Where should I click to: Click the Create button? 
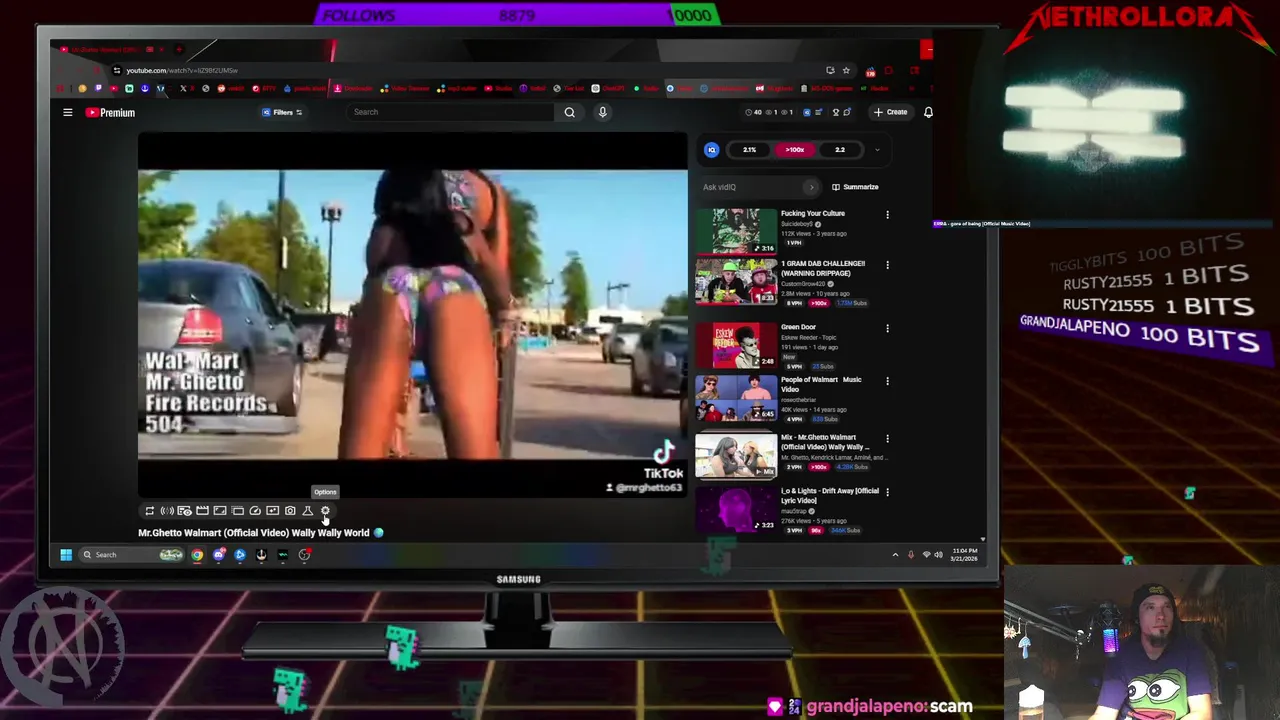(x=891, y=112)
